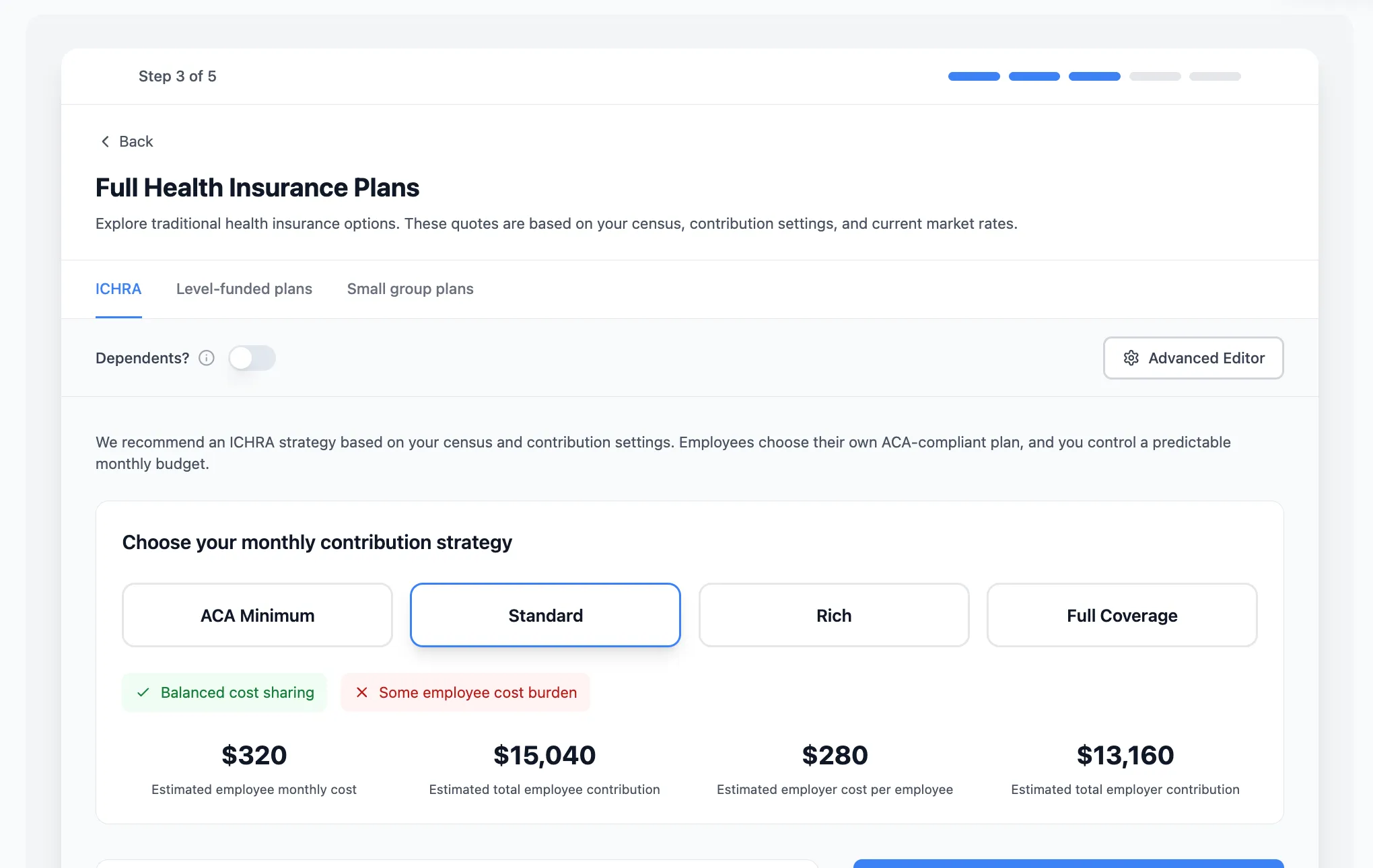Click the last segment of the step progress bar
Screen dimensions: 1373x868
click(1214, 76)
